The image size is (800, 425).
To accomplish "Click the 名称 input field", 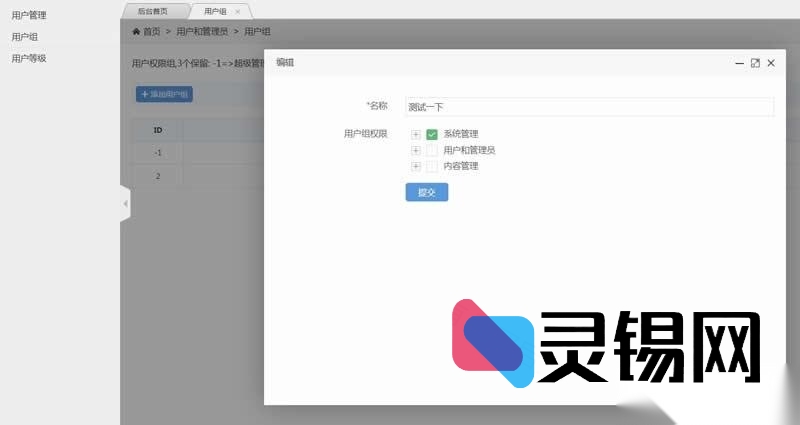I will [590, 107].
